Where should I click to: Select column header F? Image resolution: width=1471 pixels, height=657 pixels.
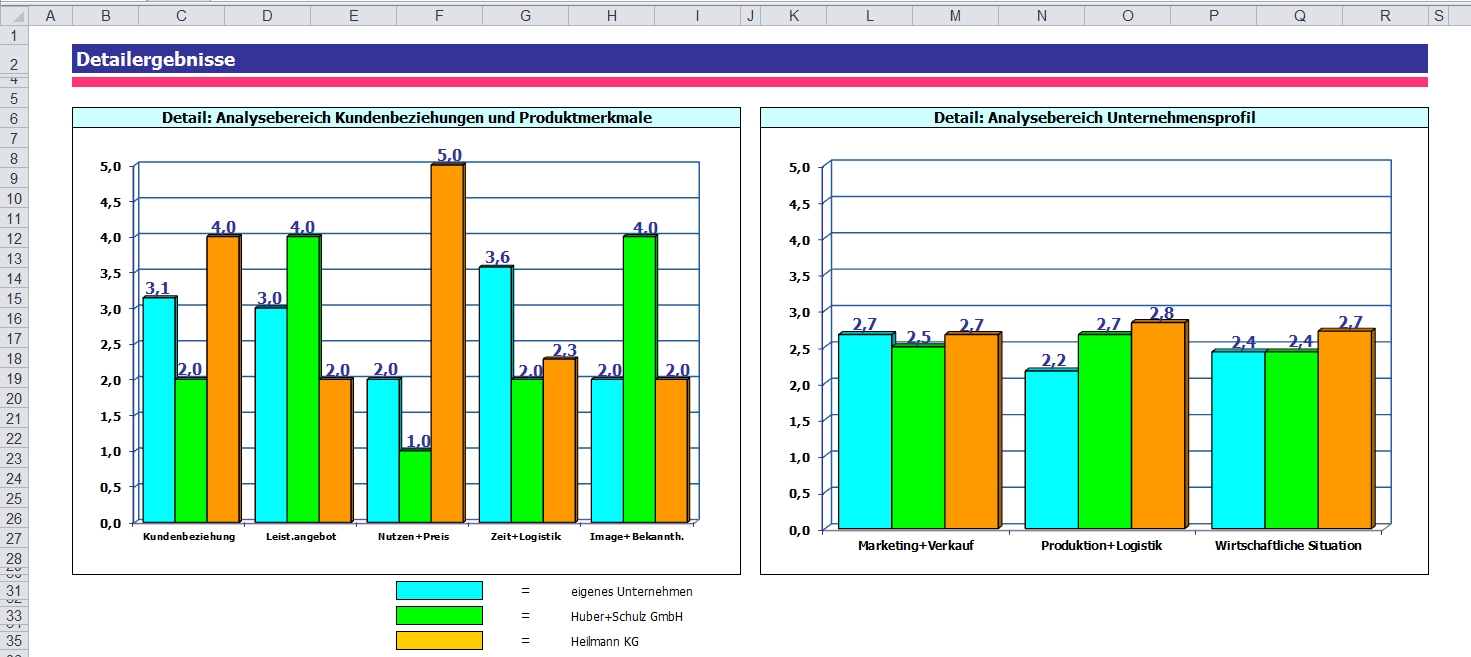point(439,16)
